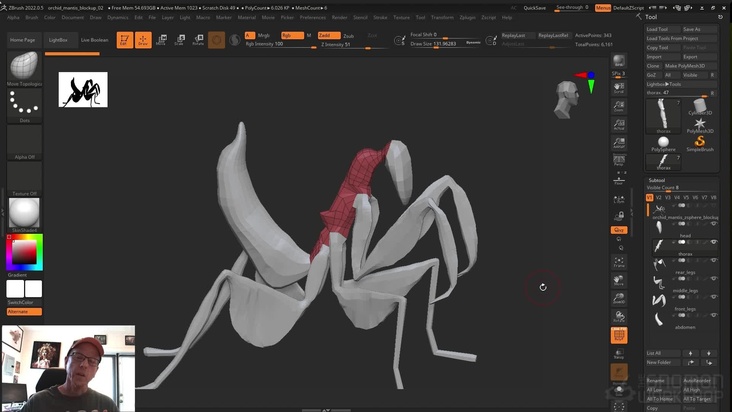The width and height of the screenshot is (732, 412).
Task: Select the Draw mode button
Action: tap(143, 40)
